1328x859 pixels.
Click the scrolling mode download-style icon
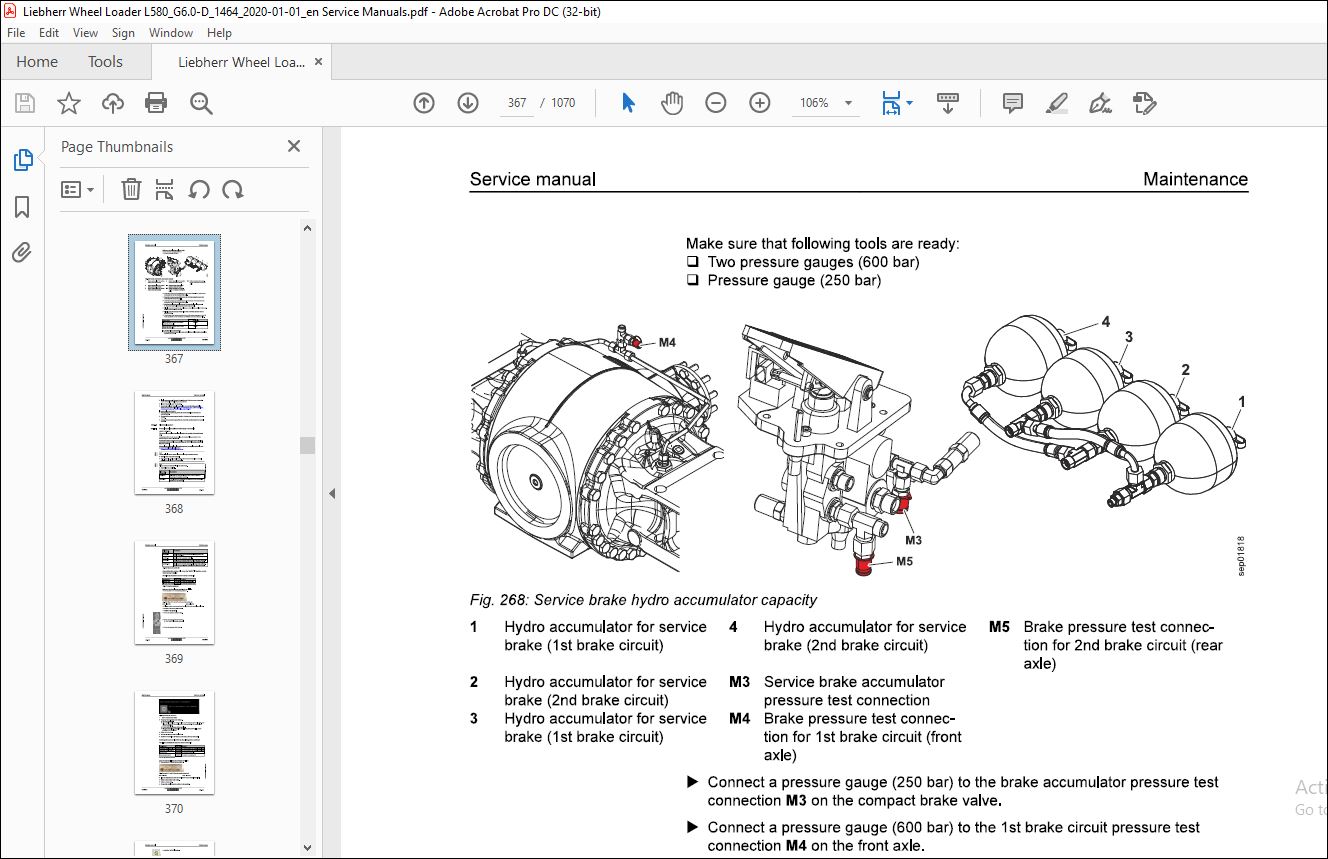(x=947, y=103)
